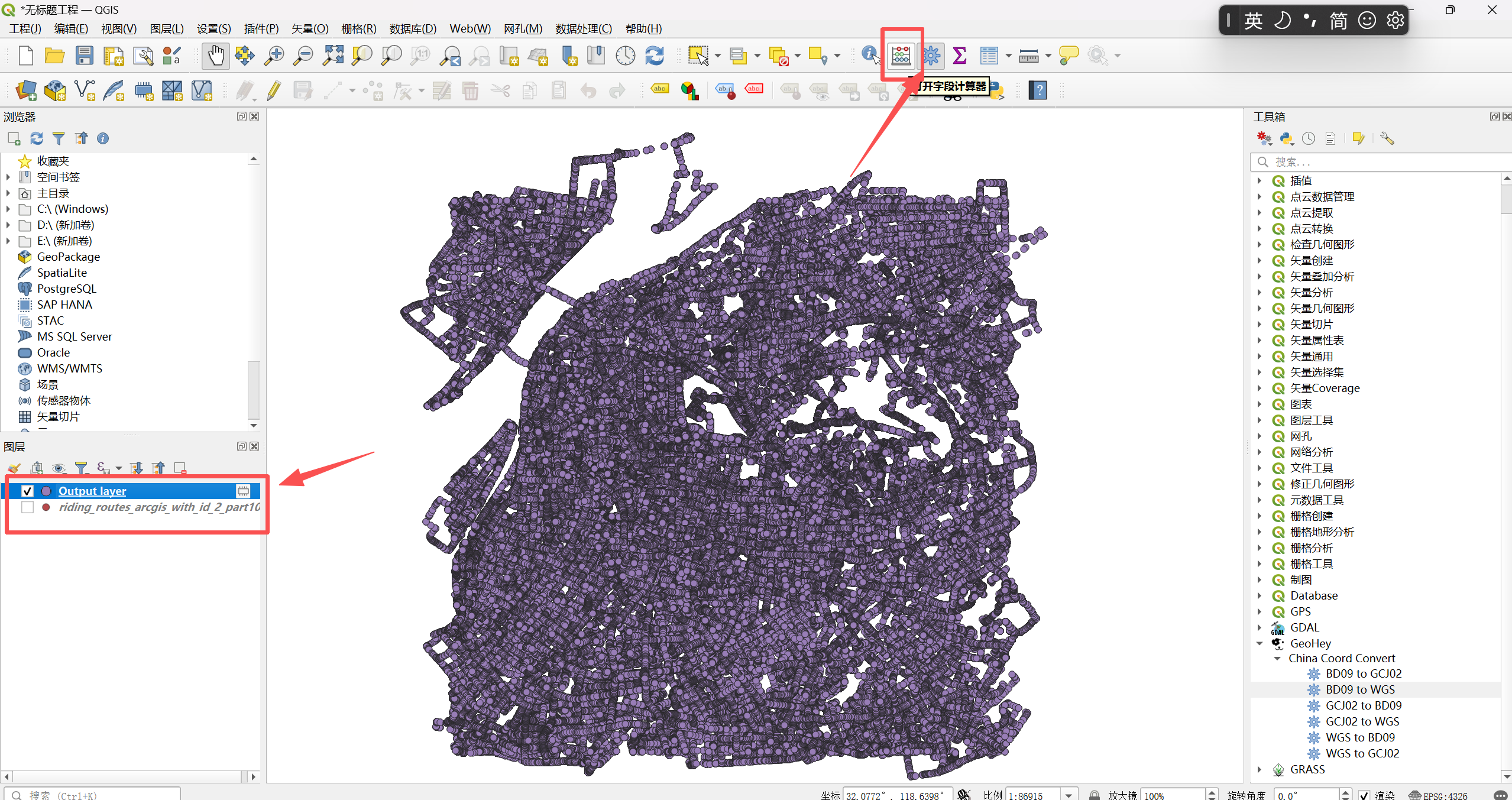Click the EPSG:4326 CRS button
The width and height of the screenshot is (1512, 800).
click(1438, 795)
